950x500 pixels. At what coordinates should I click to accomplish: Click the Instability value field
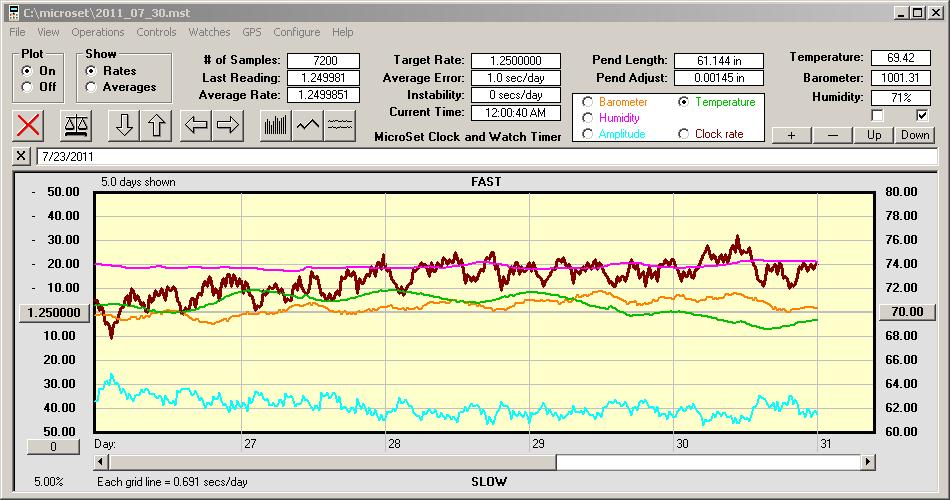click(516, 95)
